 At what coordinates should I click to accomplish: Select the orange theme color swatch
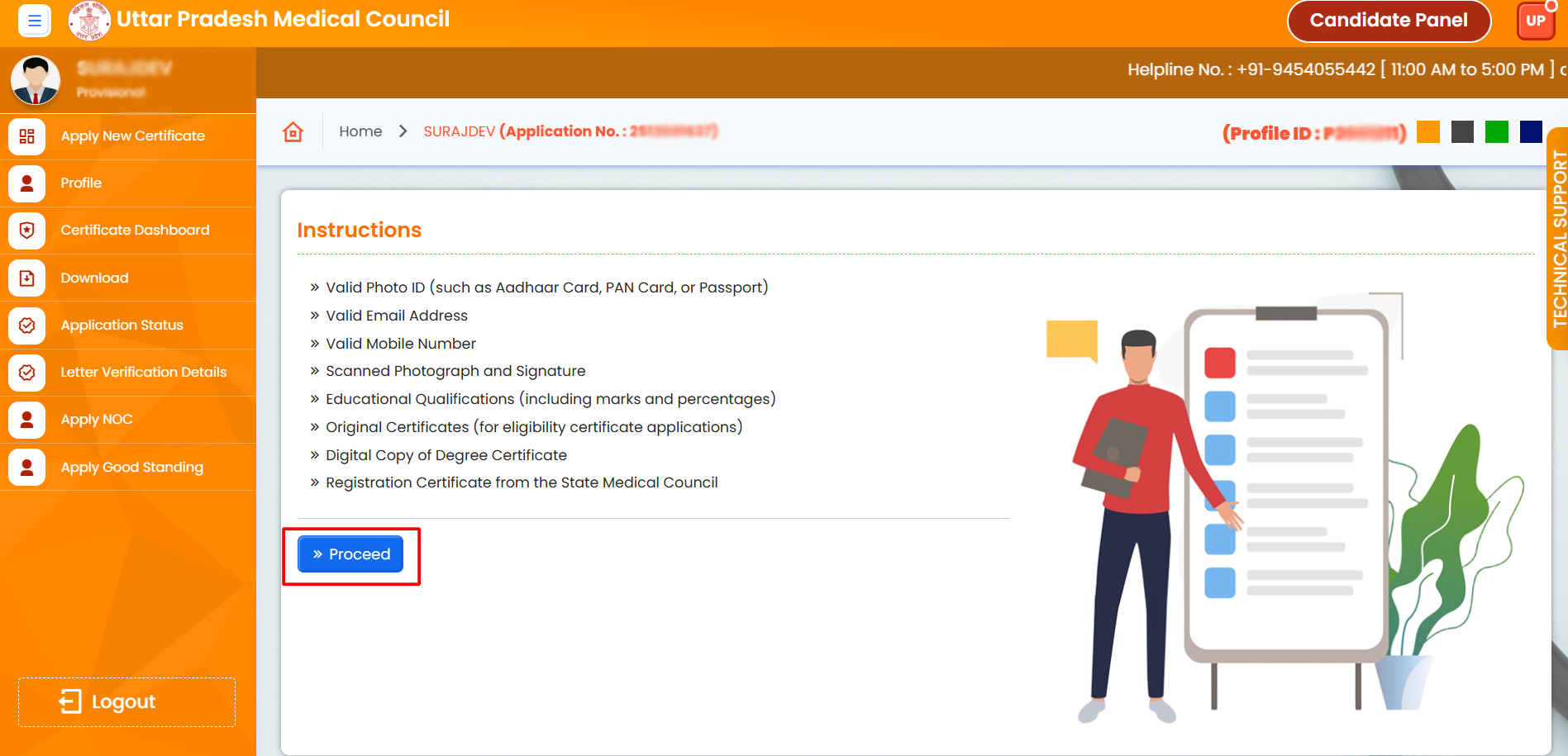tap(1427, 132)
